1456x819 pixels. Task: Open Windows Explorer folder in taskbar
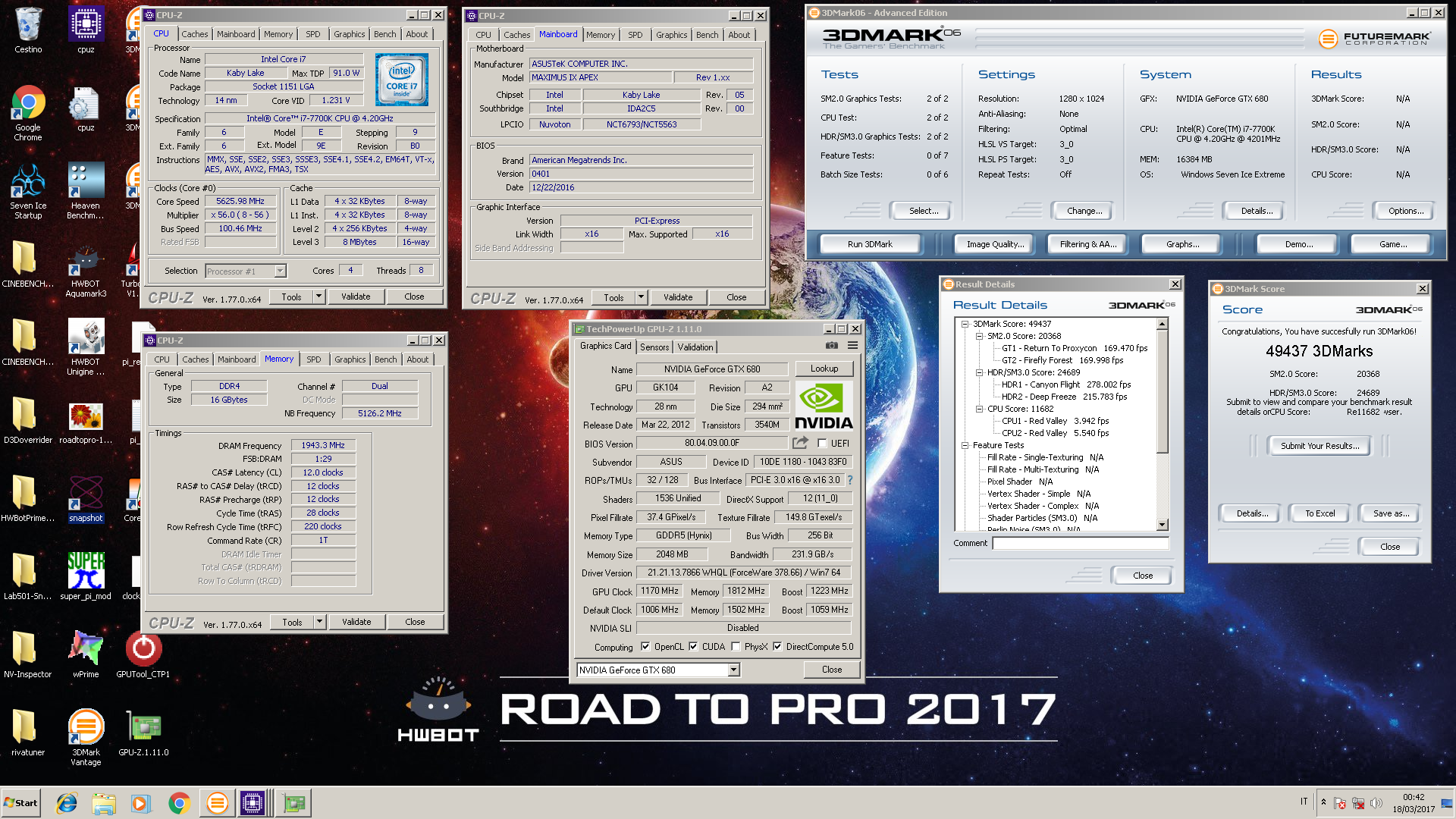[x=104, y=803]
